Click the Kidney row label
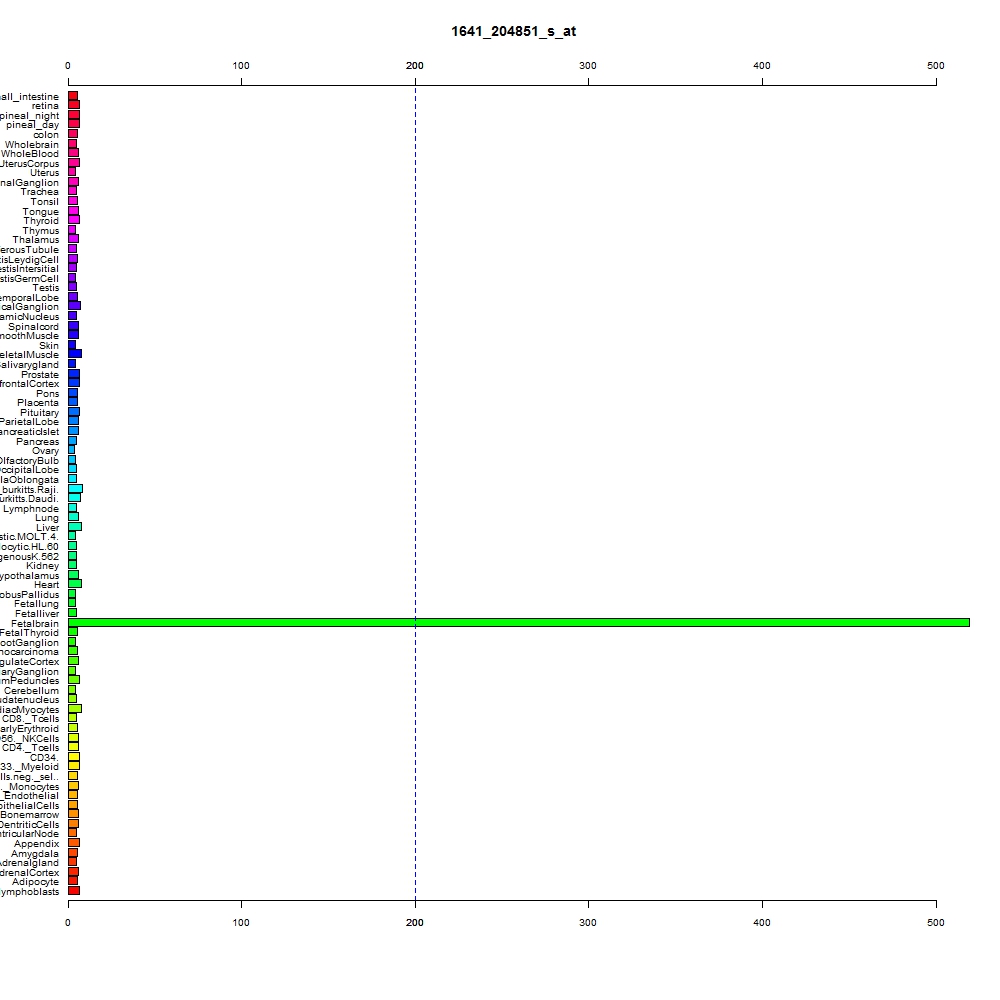The width and height of the screenshot is (1000, 1000). click(x=42, y=566)
